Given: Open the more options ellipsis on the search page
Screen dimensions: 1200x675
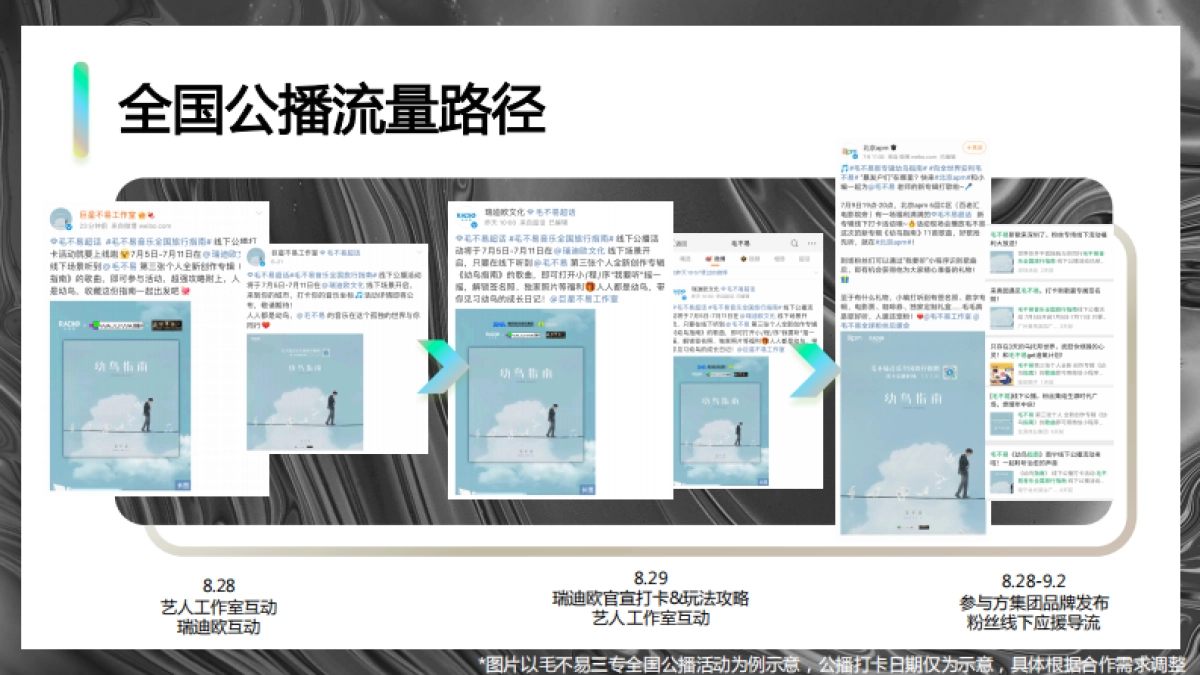Looking at the screenshot, I should [x=813, y=243].
